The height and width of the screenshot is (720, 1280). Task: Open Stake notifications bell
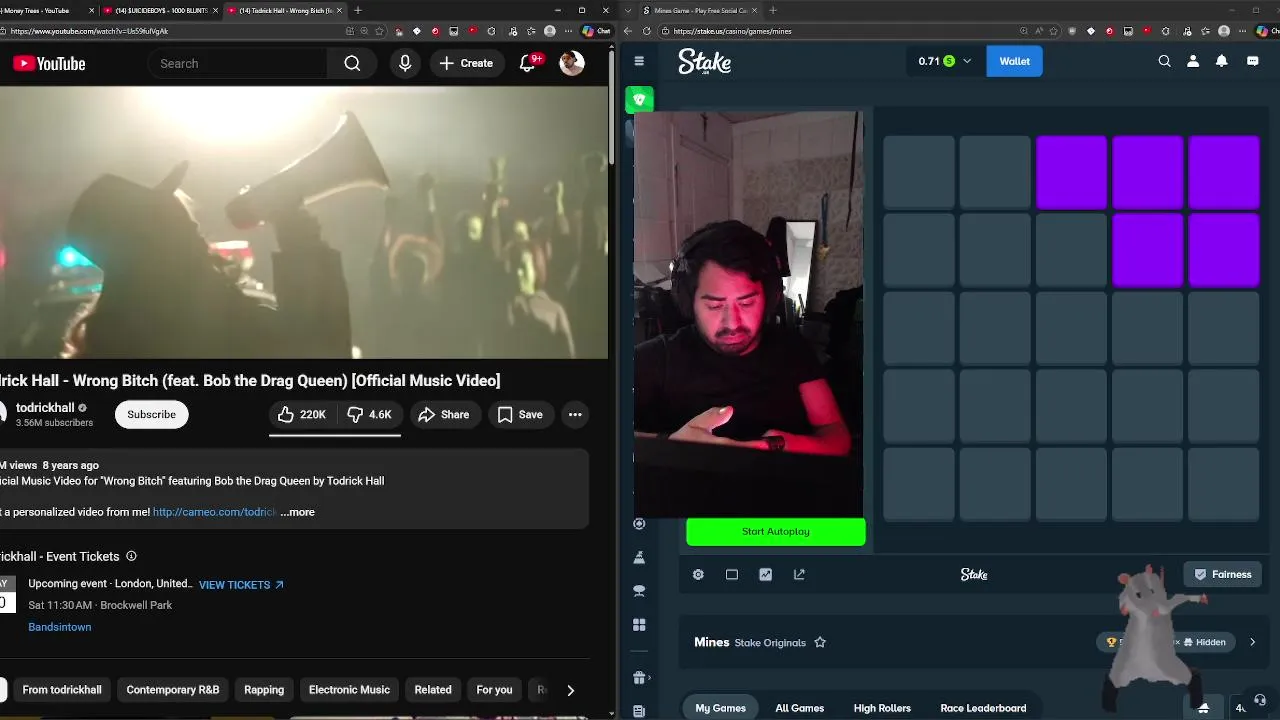pos(1221,61)
